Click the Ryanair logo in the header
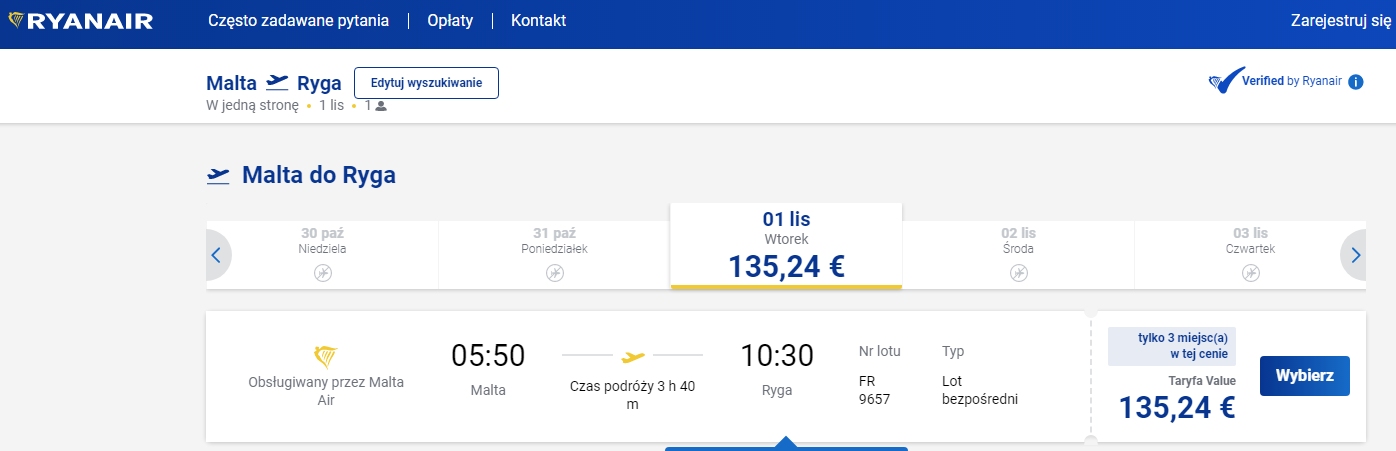The image size is (1396, 451). click(x=80, y=21)
